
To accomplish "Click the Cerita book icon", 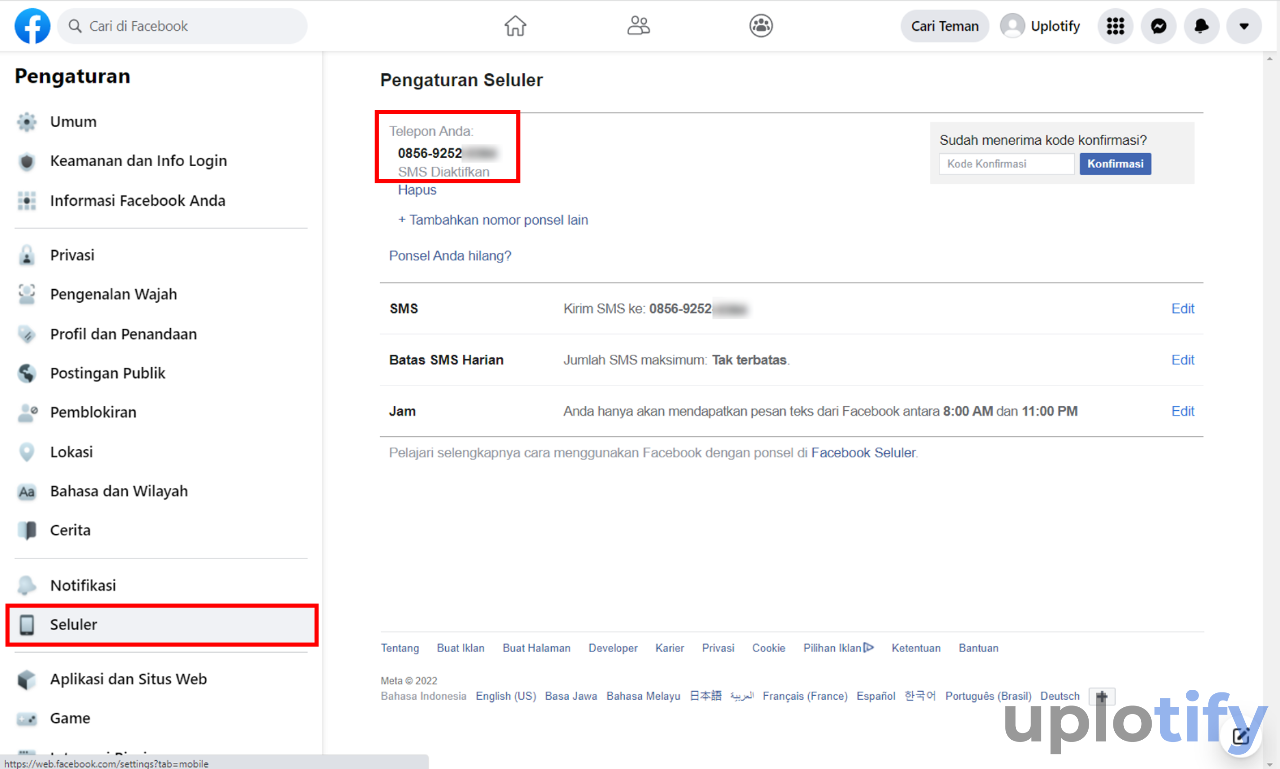I will (27, 531).
